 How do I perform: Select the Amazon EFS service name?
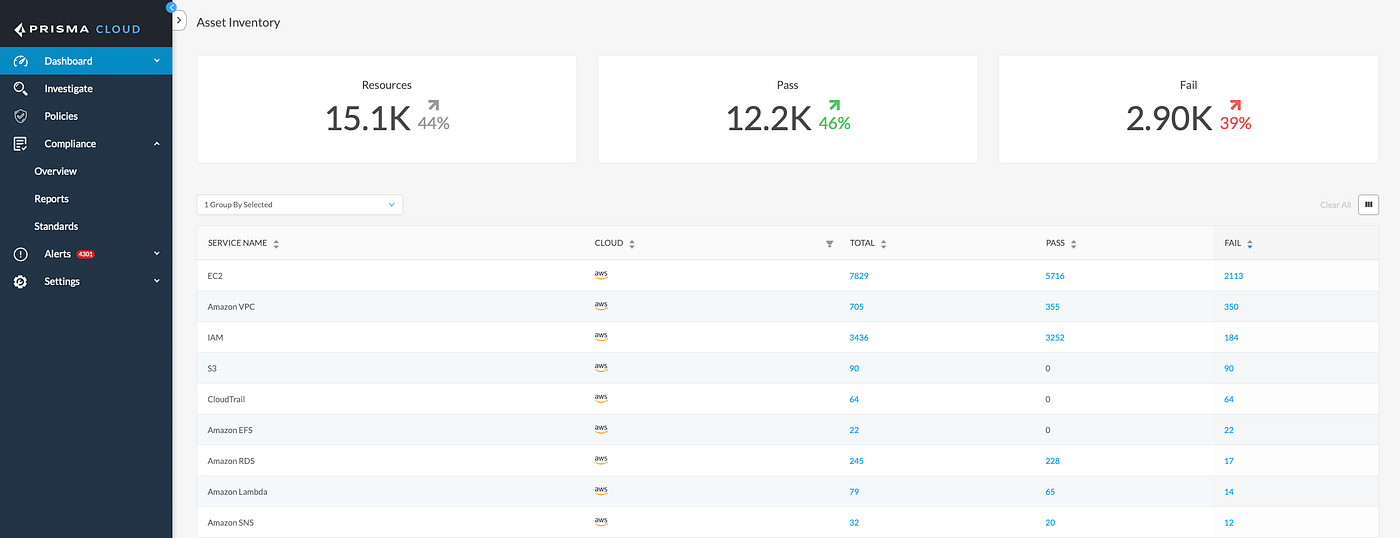coord(230,430)
